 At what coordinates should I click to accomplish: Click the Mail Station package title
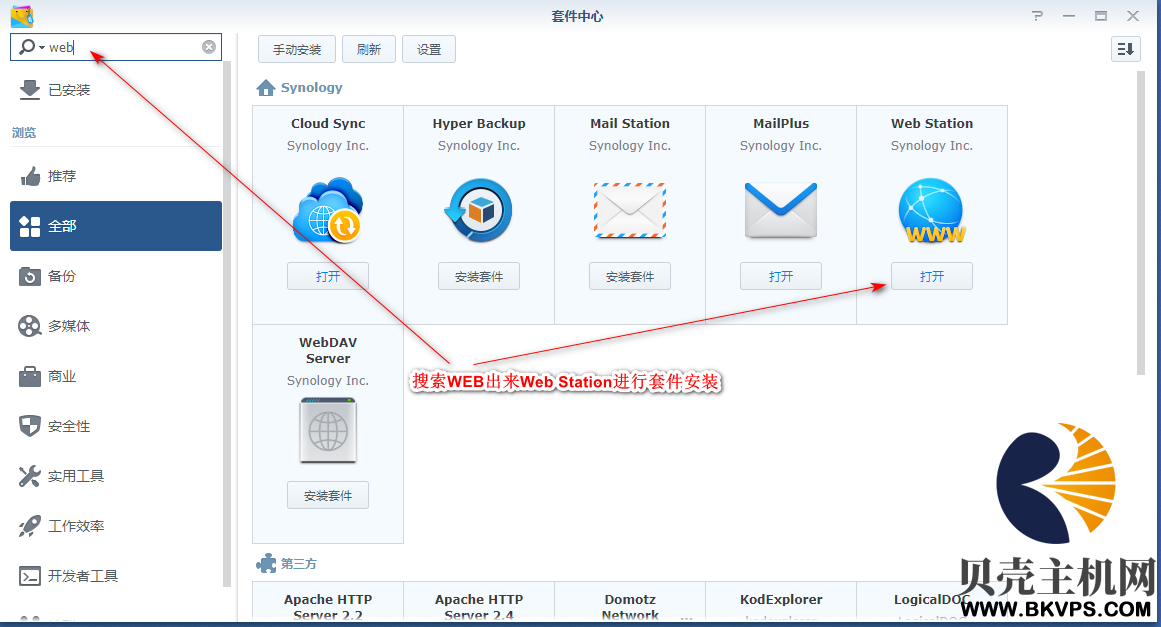[630, 124]
